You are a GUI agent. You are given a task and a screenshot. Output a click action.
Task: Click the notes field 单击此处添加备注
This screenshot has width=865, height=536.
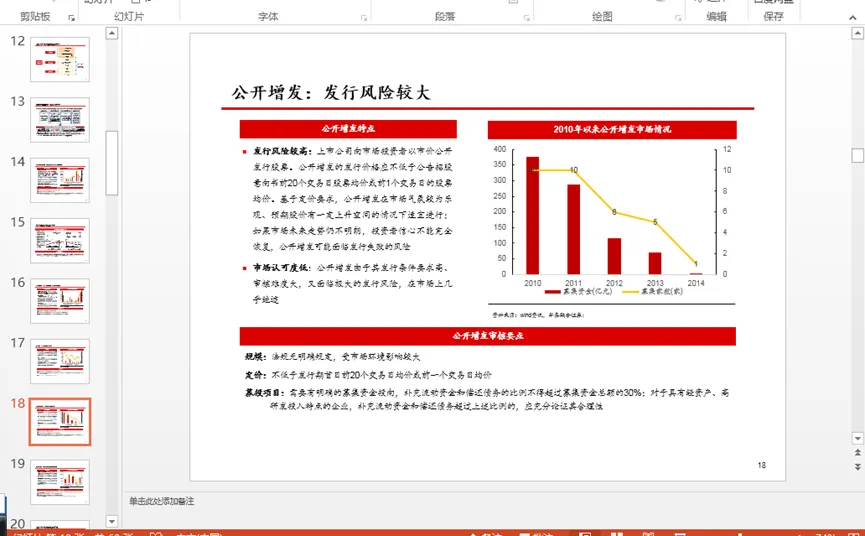[x=162, y=501]
